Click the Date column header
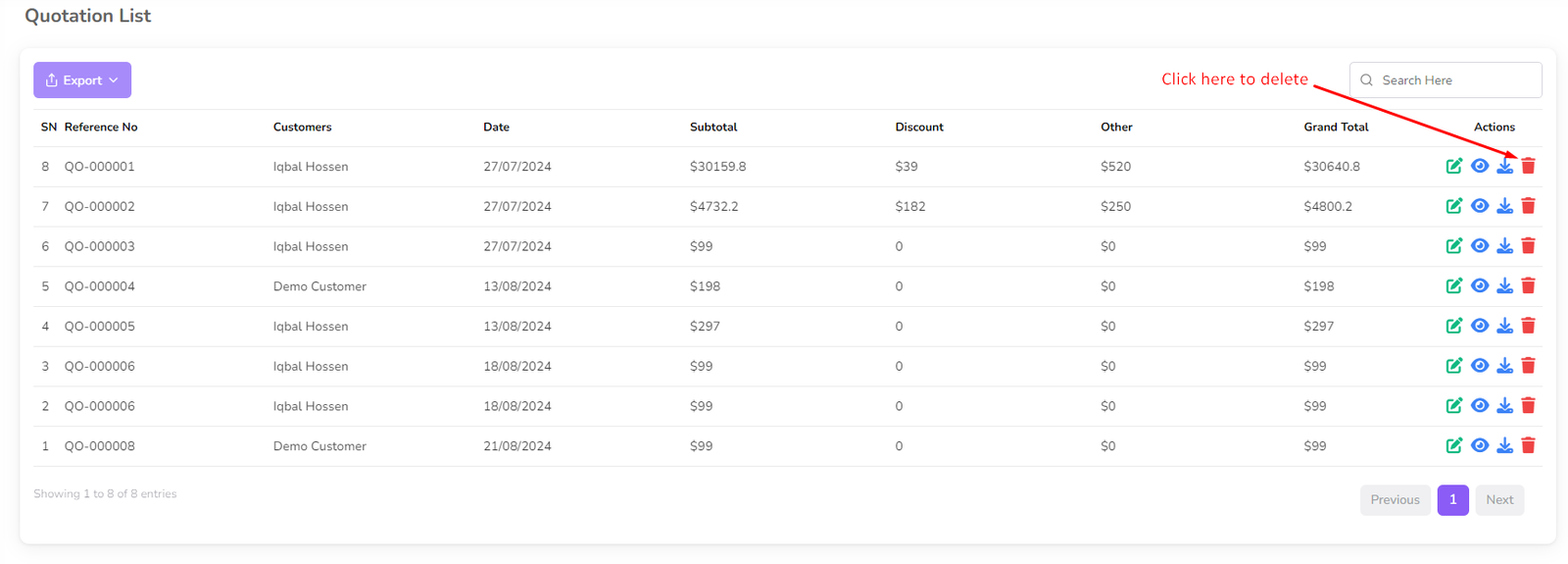This screenshot has width=1568, height=564. [496, 128]
